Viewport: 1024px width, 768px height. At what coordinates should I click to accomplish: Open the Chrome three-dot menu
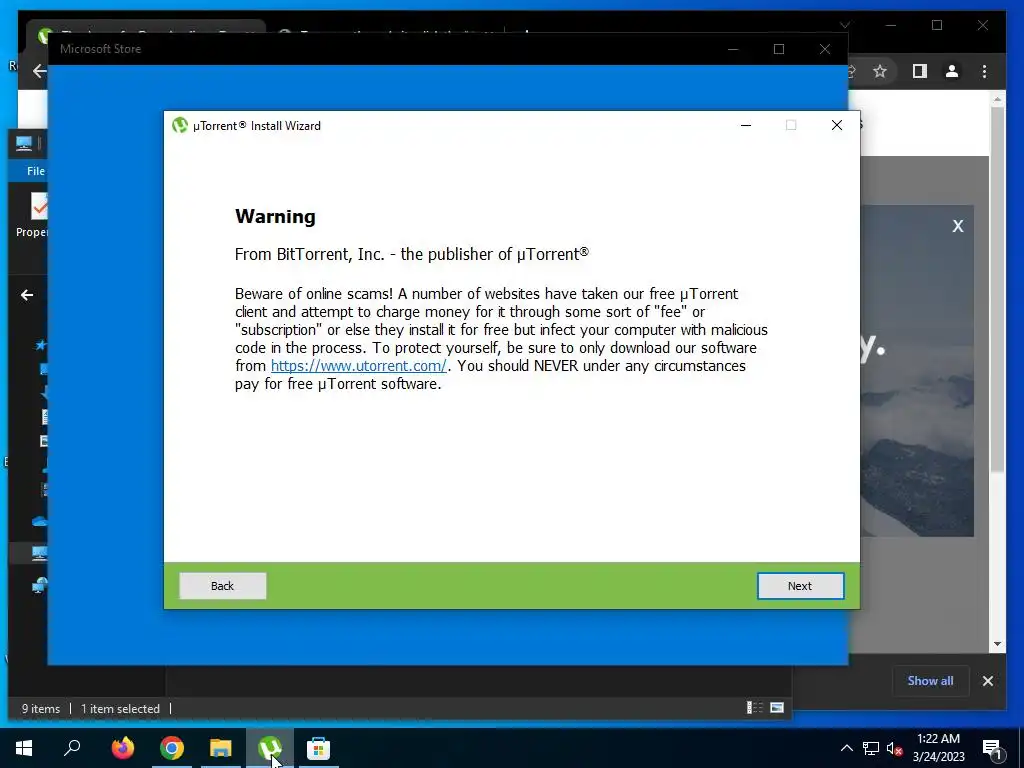click(984, 71)
